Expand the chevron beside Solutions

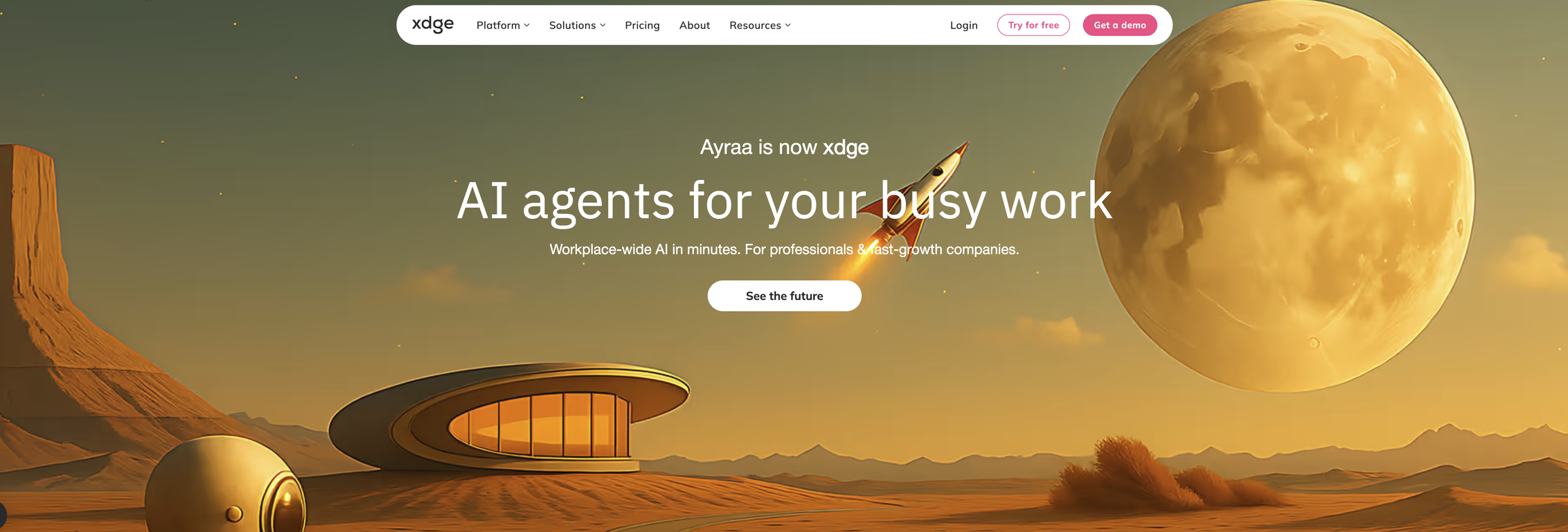603,25
